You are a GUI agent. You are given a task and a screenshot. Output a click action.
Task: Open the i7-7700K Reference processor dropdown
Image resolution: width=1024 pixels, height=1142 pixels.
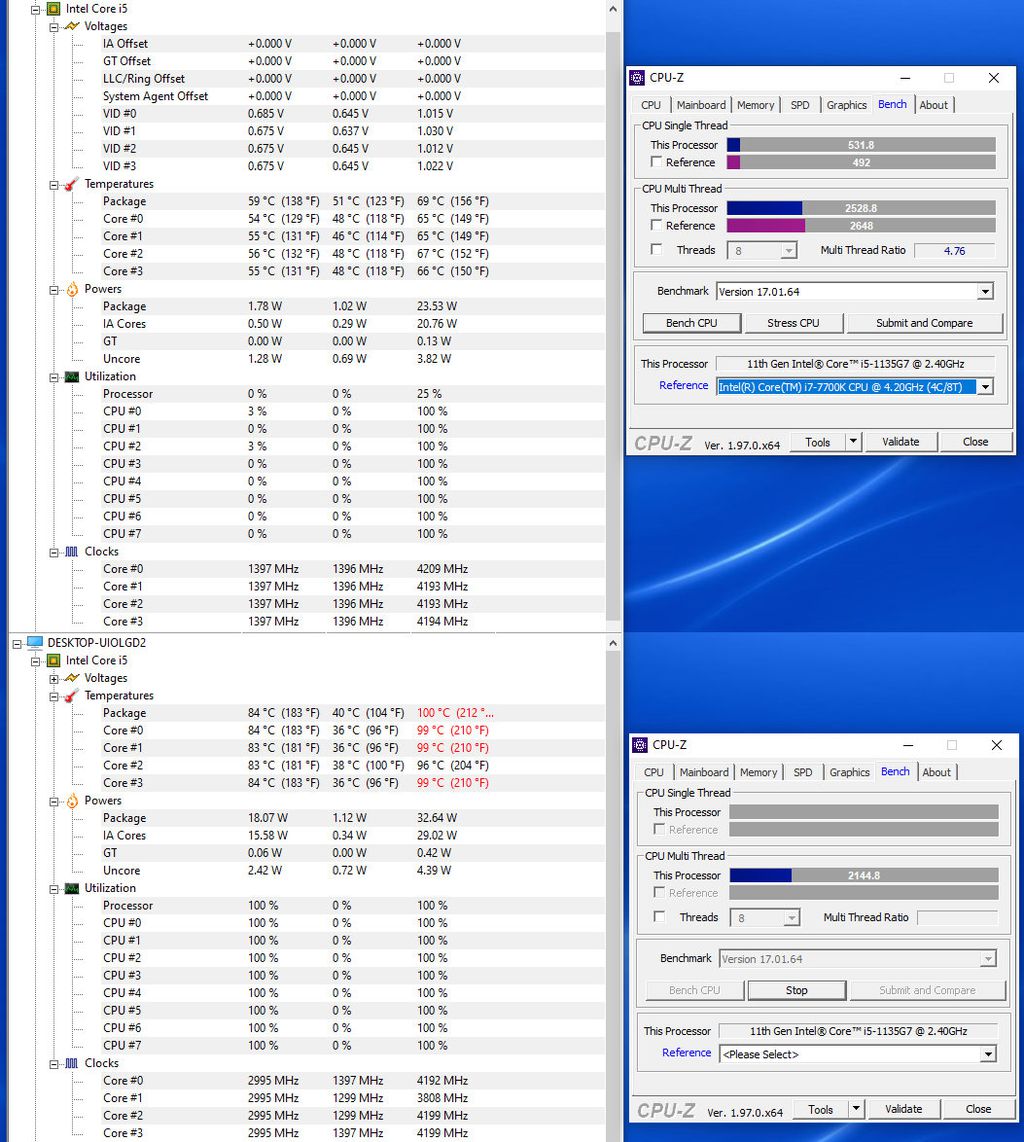(985, 387)
